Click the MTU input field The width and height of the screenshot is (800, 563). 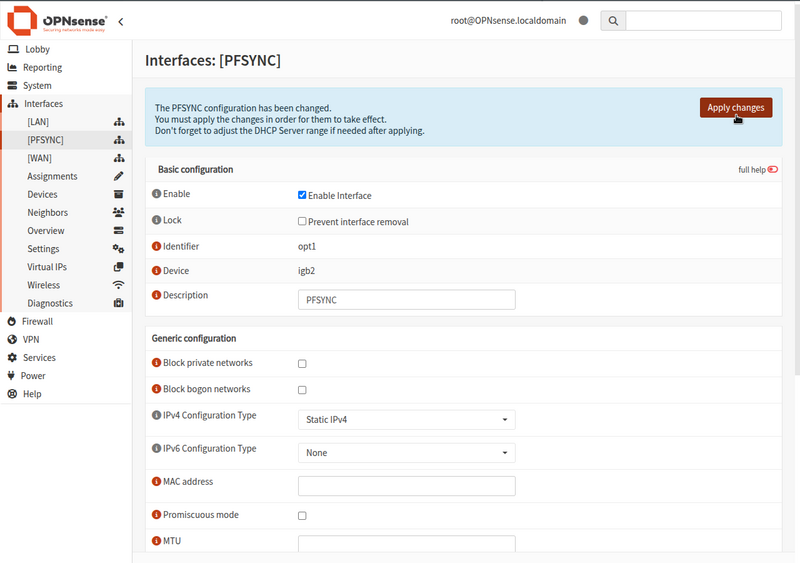point(407,543)
